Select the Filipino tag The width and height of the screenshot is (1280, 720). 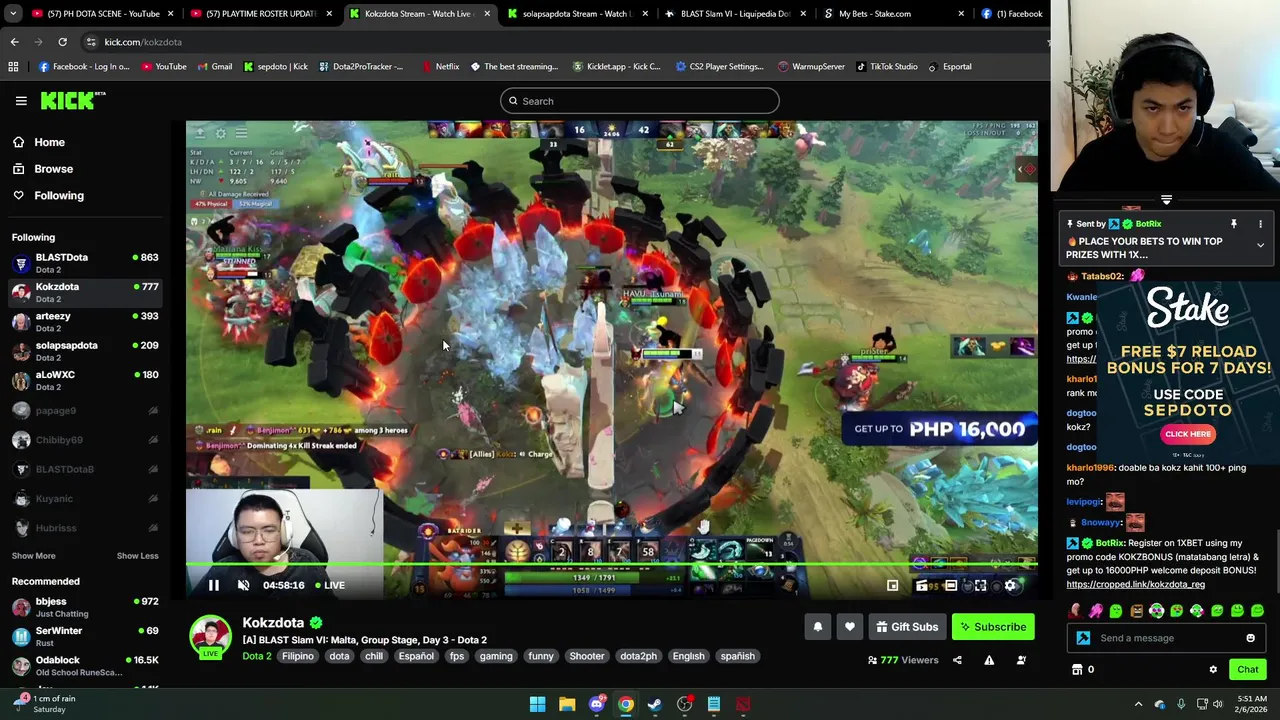coord(297,656)
